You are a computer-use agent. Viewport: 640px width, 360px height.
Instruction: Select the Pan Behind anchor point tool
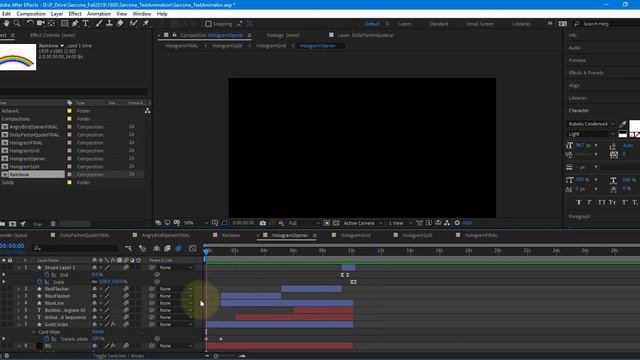(51, 23)
